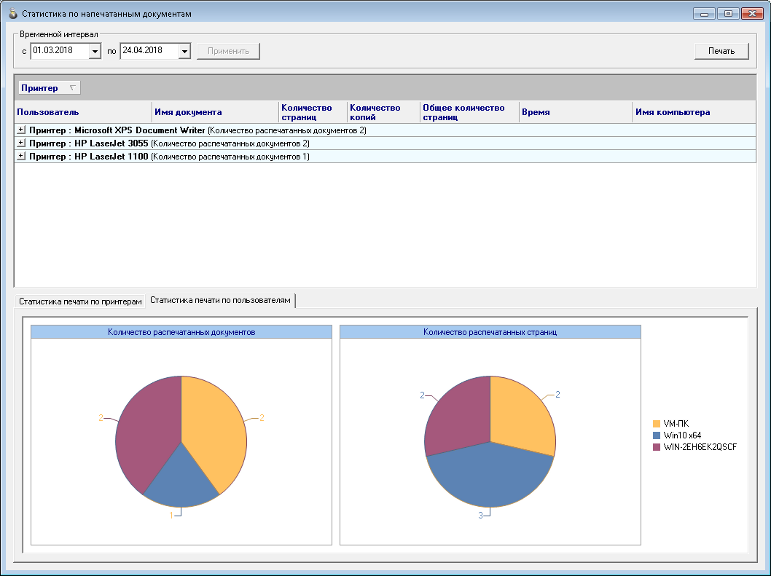The width and height of the screenshot is (771, 576).
Task: Sort by Количество копий column header
Action: coord(384,112)
